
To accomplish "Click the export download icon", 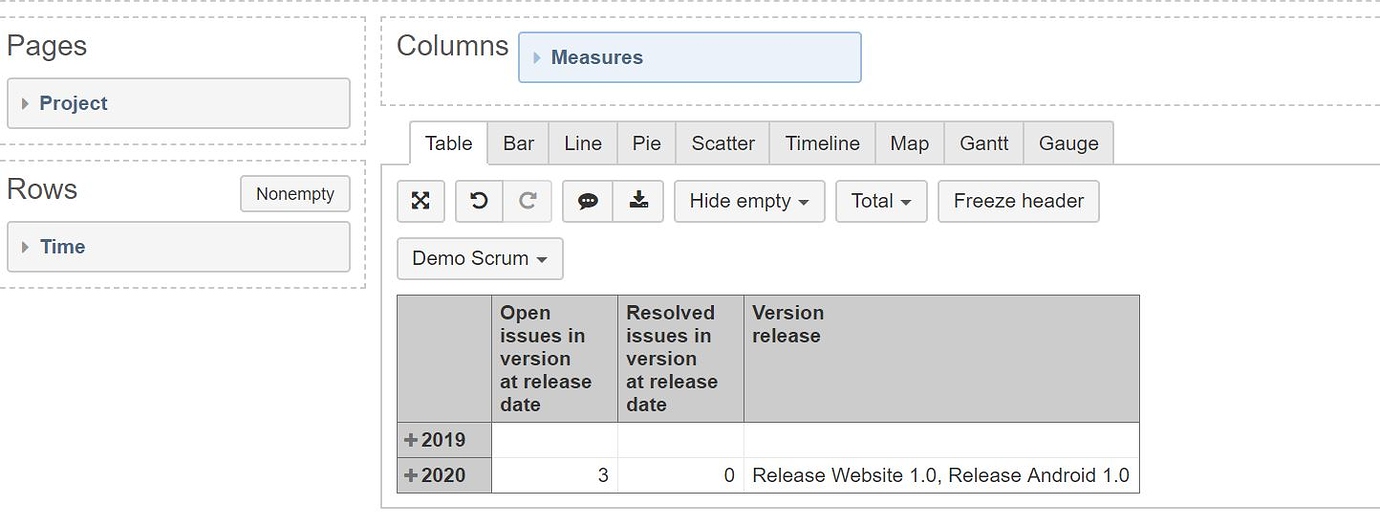I will pyautogui.click(x=638, y=201).
